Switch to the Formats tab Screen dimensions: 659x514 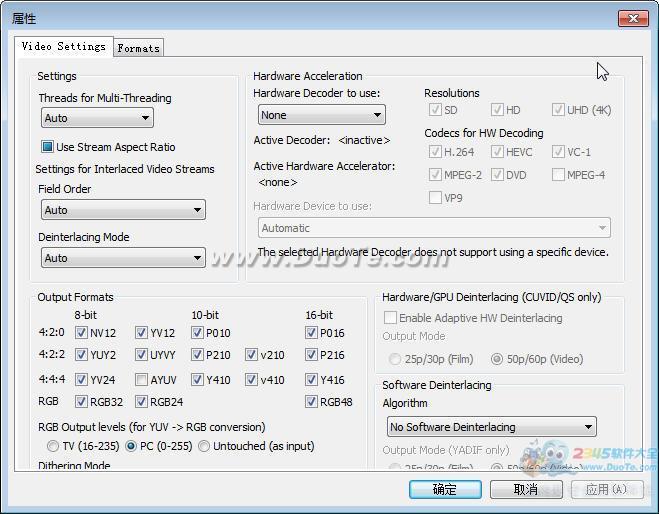139,48
